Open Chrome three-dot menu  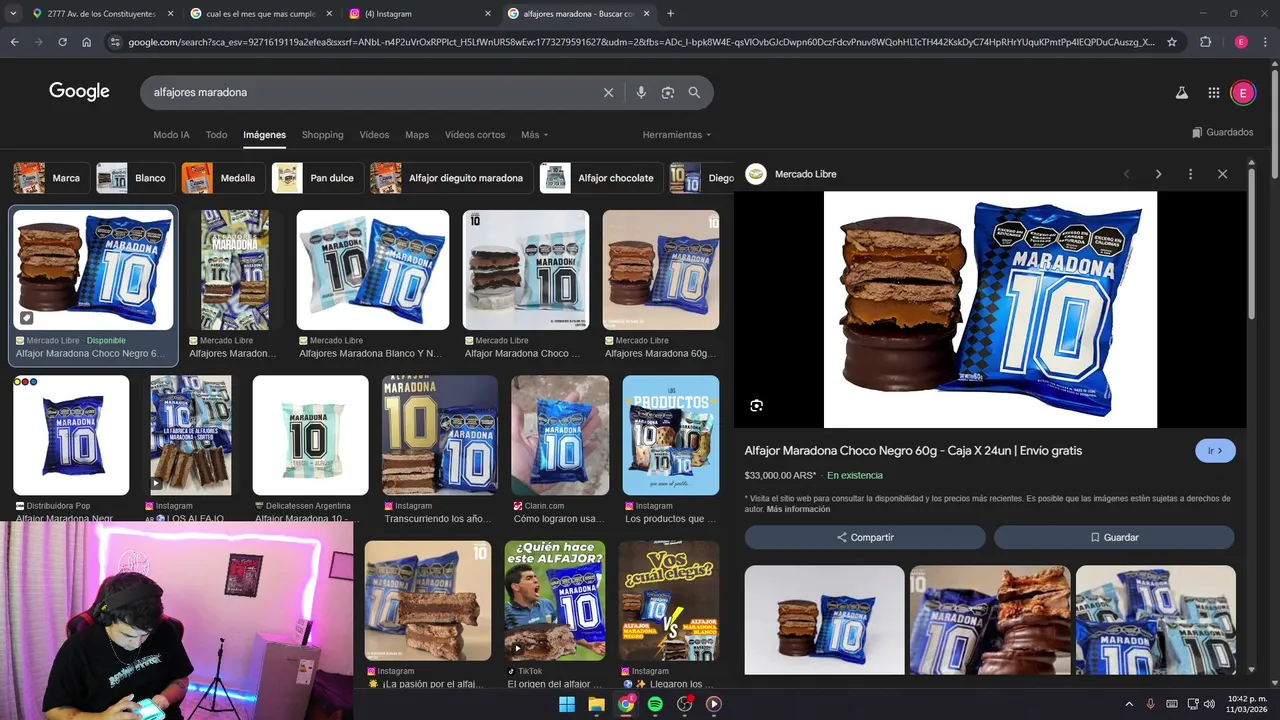point(1266,42)
